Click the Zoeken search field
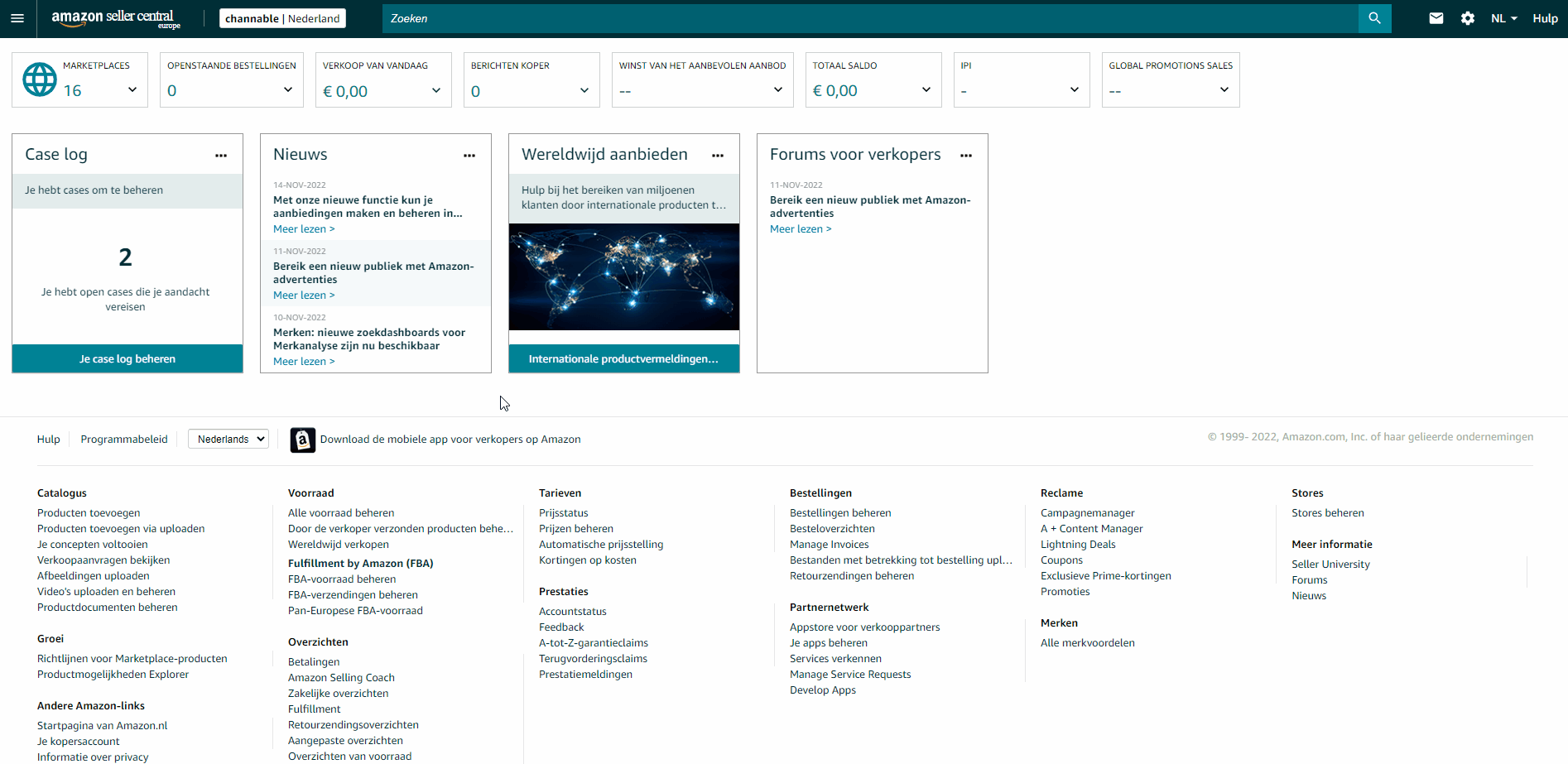The image size is (1568, 764). (x=870, y=18)
